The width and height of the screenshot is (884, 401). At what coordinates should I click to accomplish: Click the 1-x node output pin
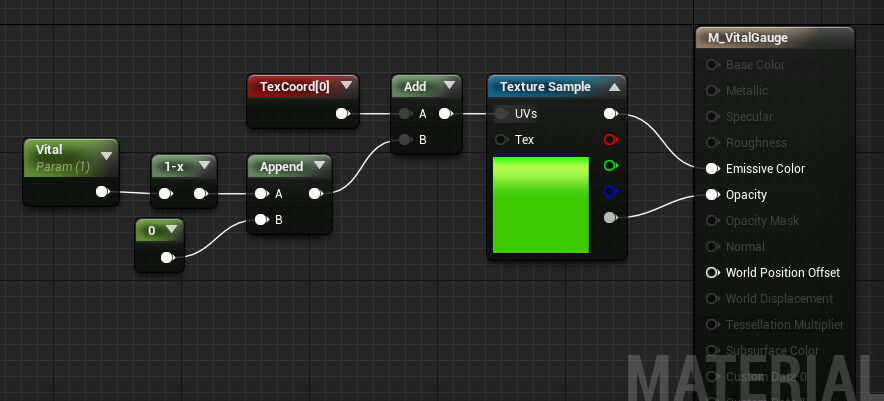pos(201,194)
